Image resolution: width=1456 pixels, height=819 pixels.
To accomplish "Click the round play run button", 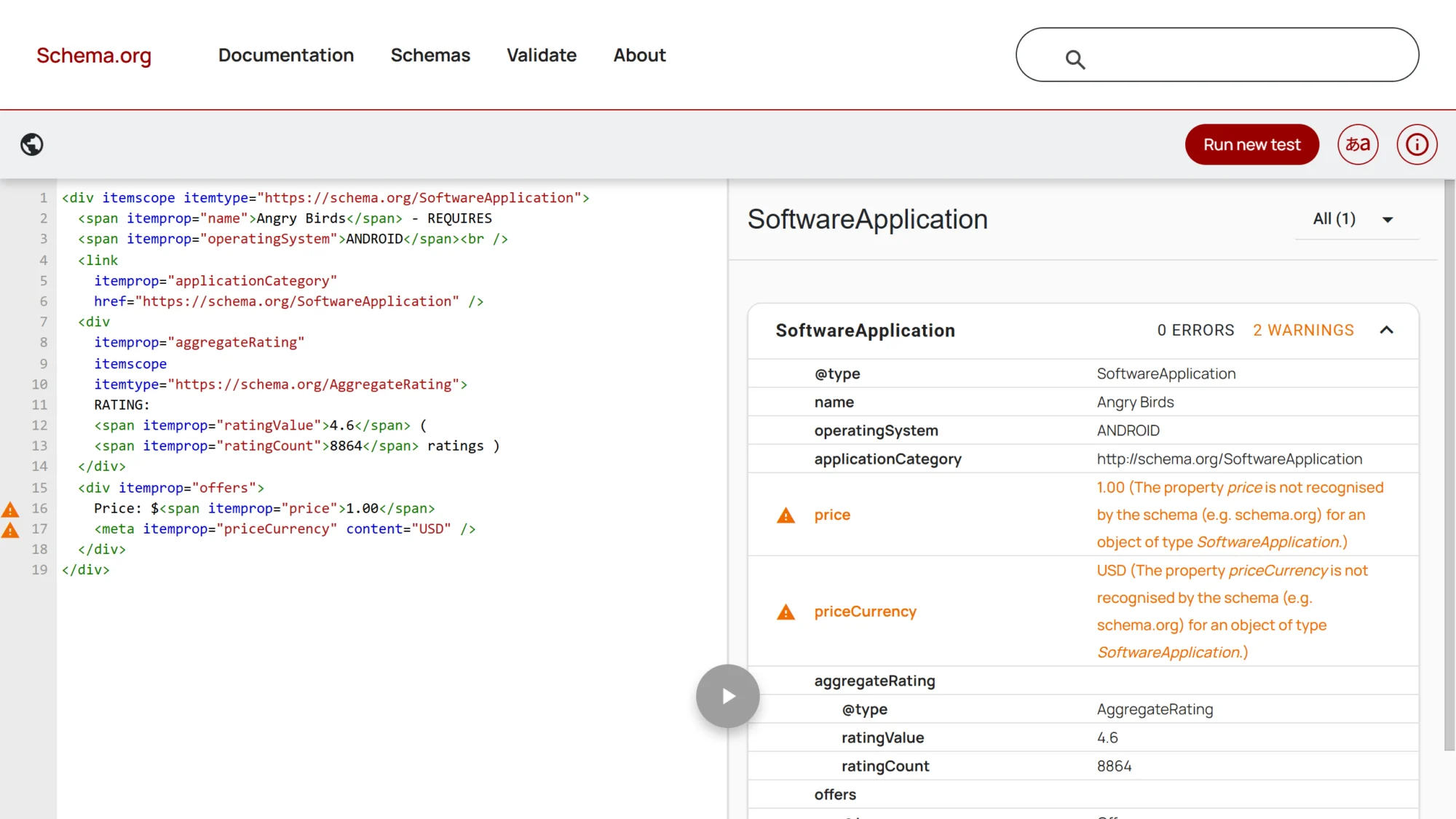I will [727, 696].
